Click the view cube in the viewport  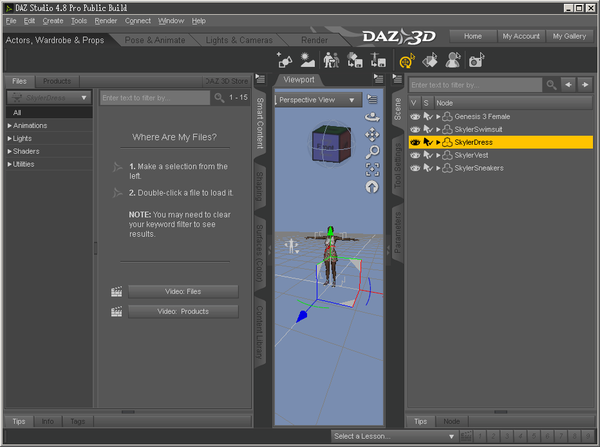click(331, 144)
